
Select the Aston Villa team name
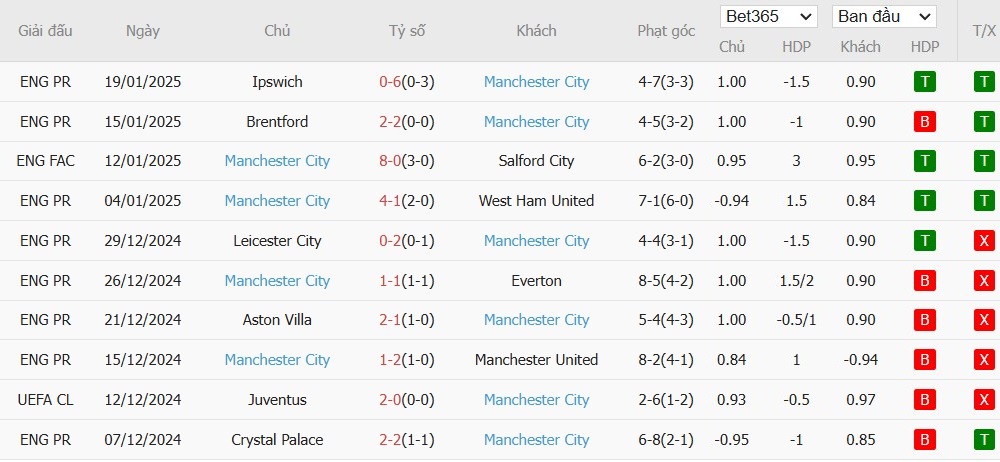pyautogui.click(x=277, y=320)
